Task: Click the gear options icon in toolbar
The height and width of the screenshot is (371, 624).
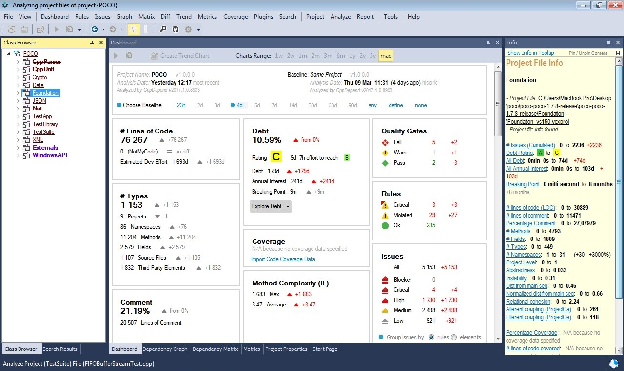Action: coord(188,29)
